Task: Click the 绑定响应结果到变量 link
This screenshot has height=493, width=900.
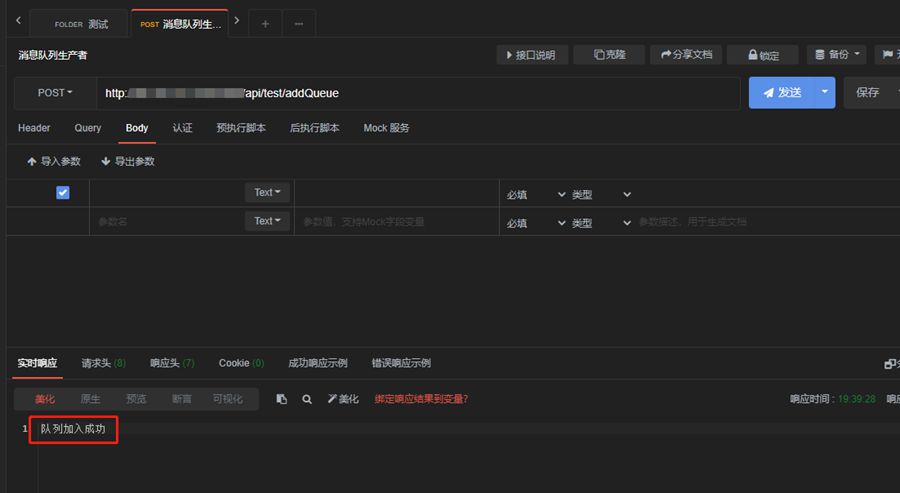Action: (421, 399)
